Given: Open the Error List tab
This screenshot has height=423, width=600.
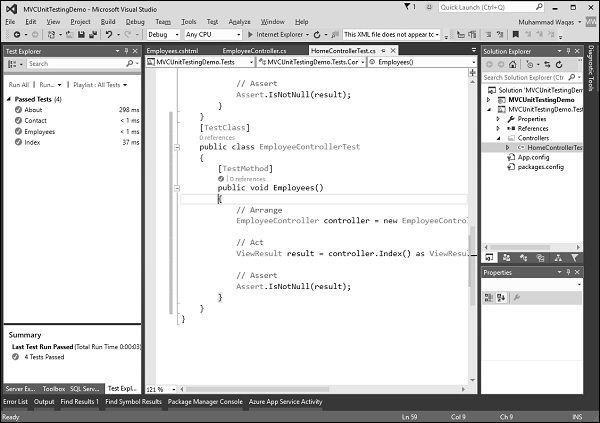Looking at the screenshot, I should coord(15,402).
